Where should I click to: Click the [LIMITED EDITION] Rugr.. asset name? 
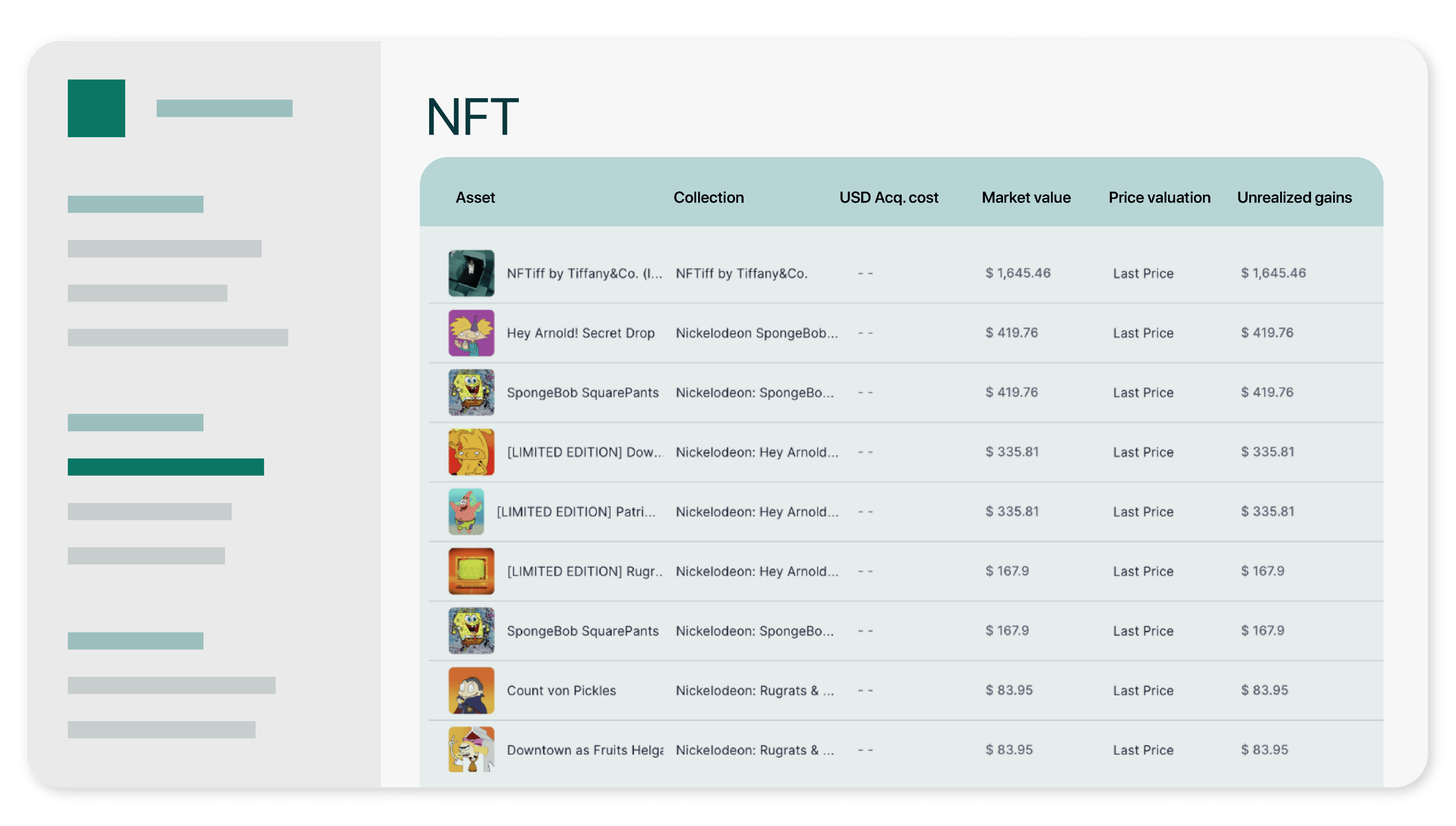tap(584, 571)
